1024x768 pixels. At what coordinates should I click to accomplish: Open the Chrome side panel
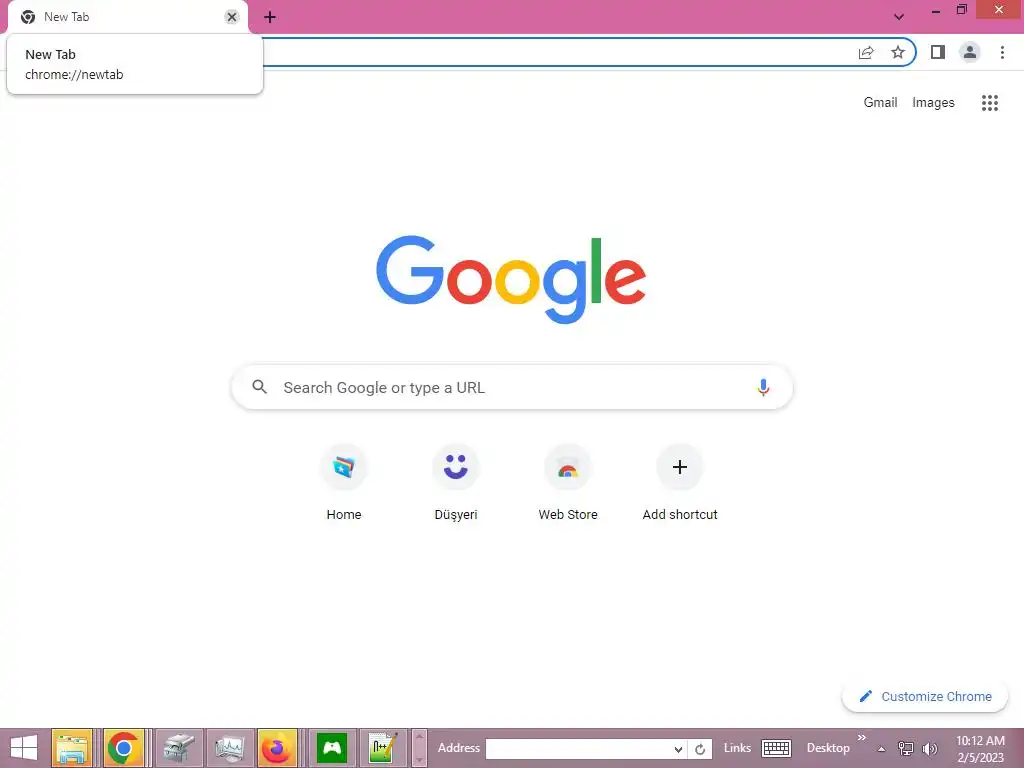[x=938, y=52]
